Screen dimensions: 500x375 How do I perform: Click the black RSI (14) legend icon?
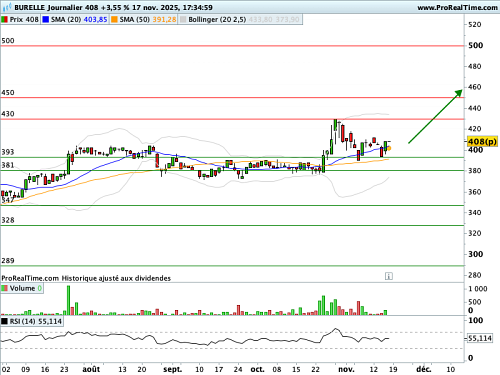click(x=4, y=321)
